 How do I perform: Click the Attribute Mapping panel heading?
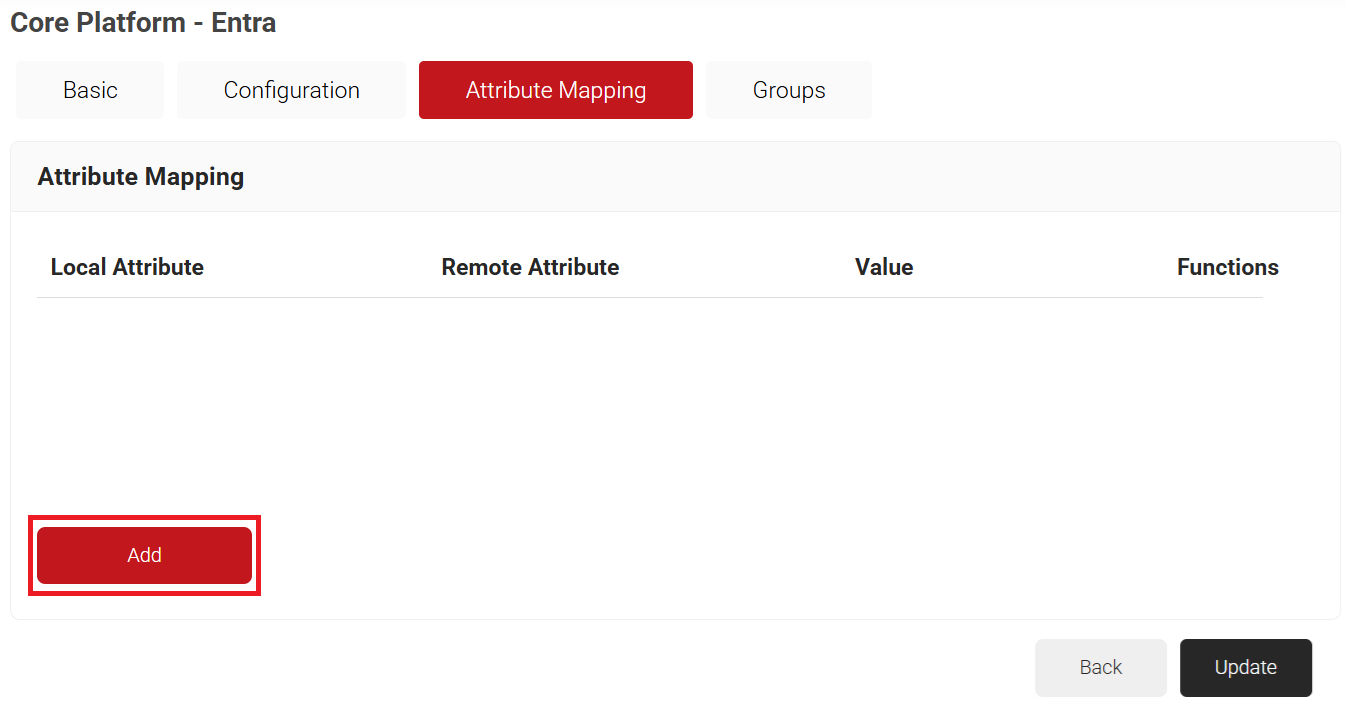pyautogui.click(x=141, y=177)
